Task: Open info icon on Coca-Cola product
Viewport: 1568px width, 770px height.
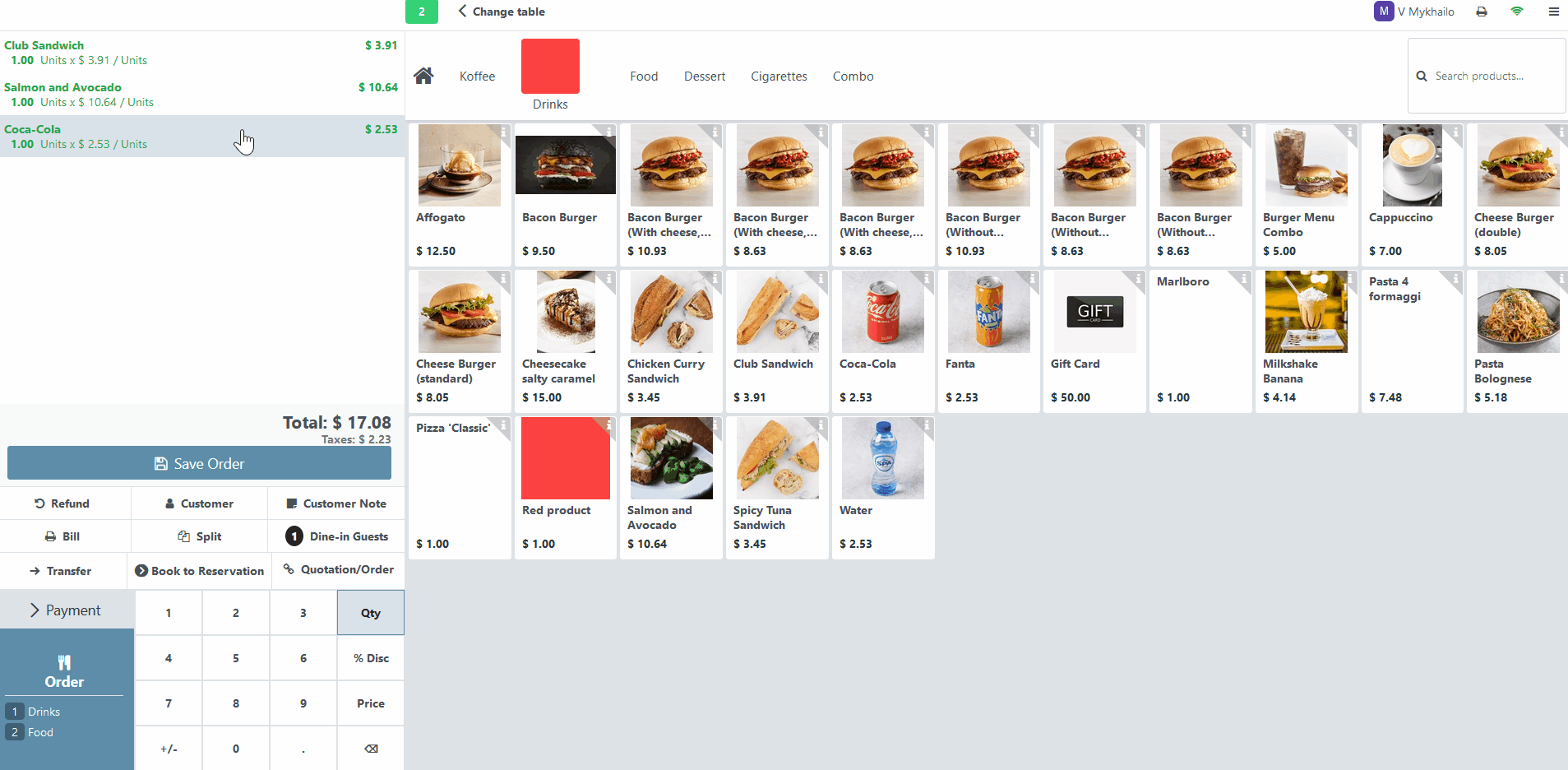Action: tap(927, 277)
